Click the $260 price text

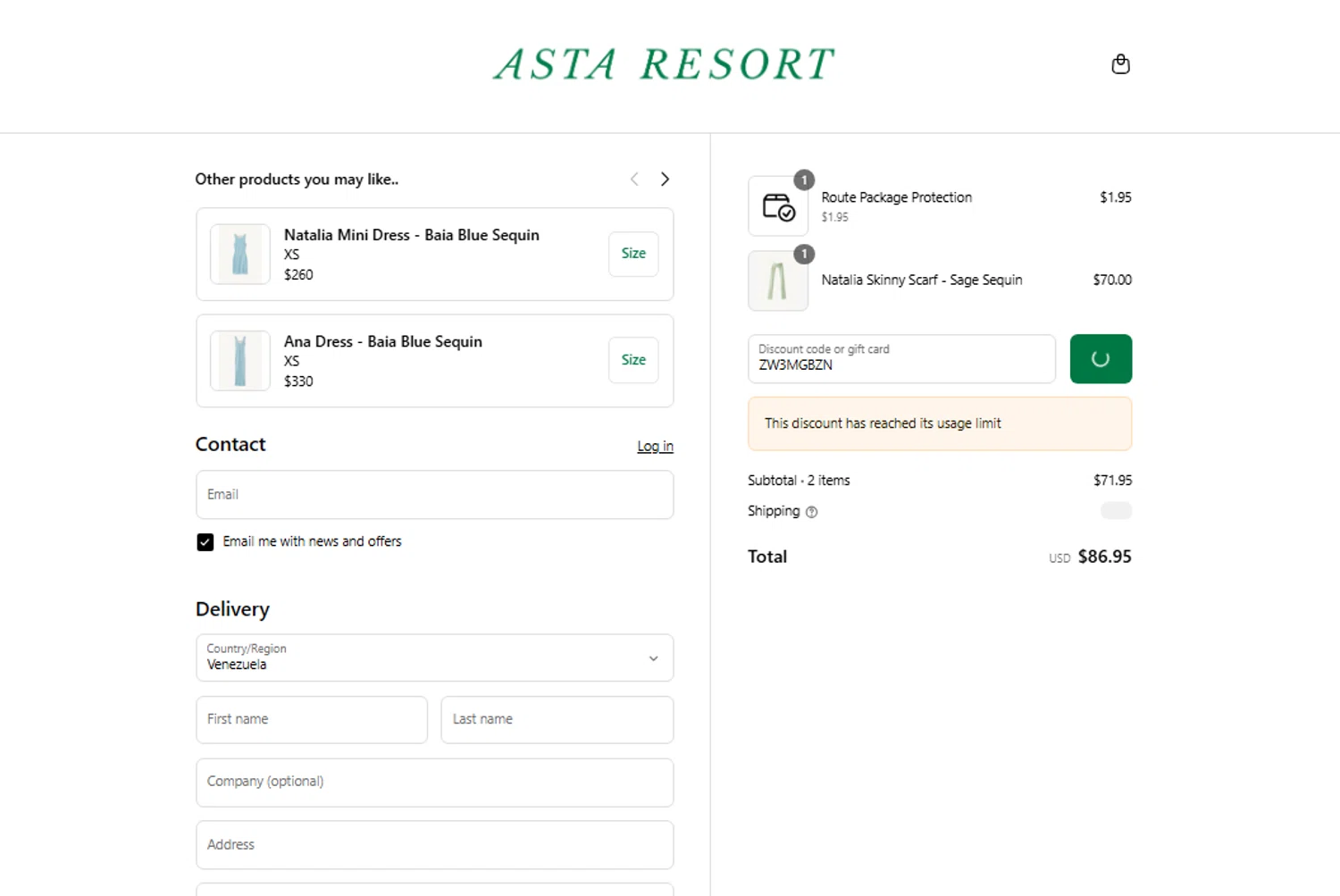click(x=298, y=275)
